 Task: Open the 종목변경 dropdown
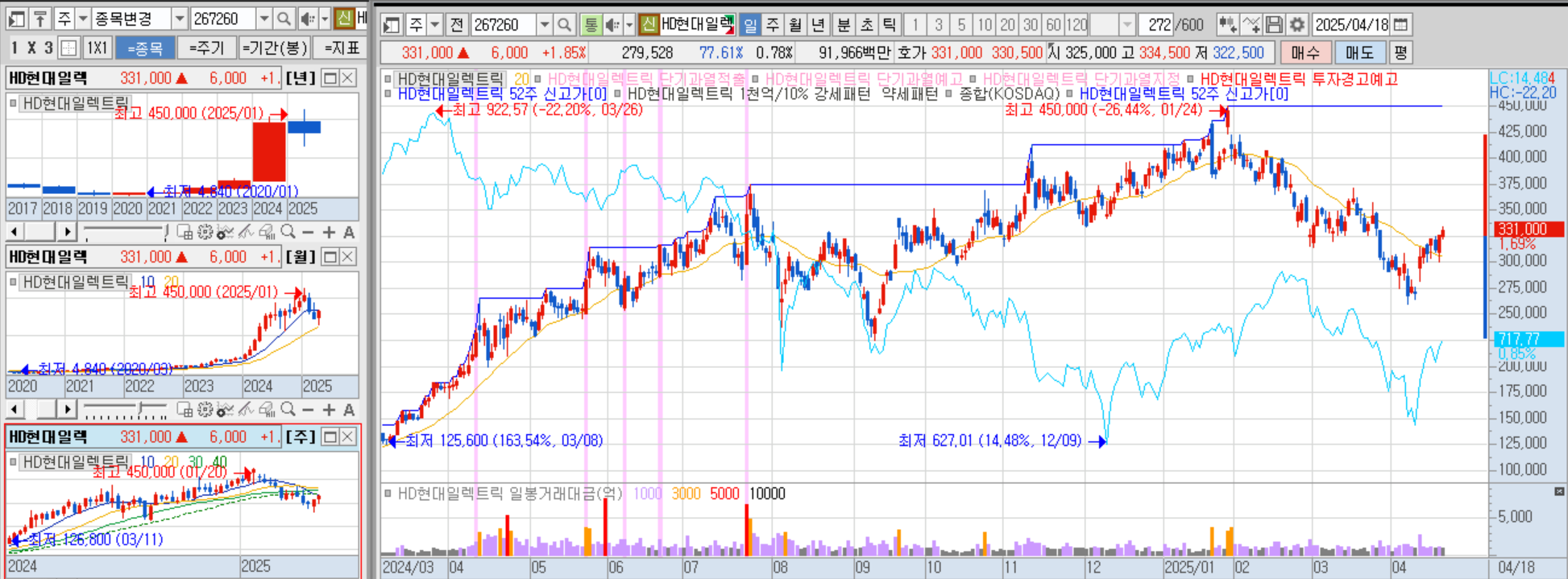(x=180, y=18)
